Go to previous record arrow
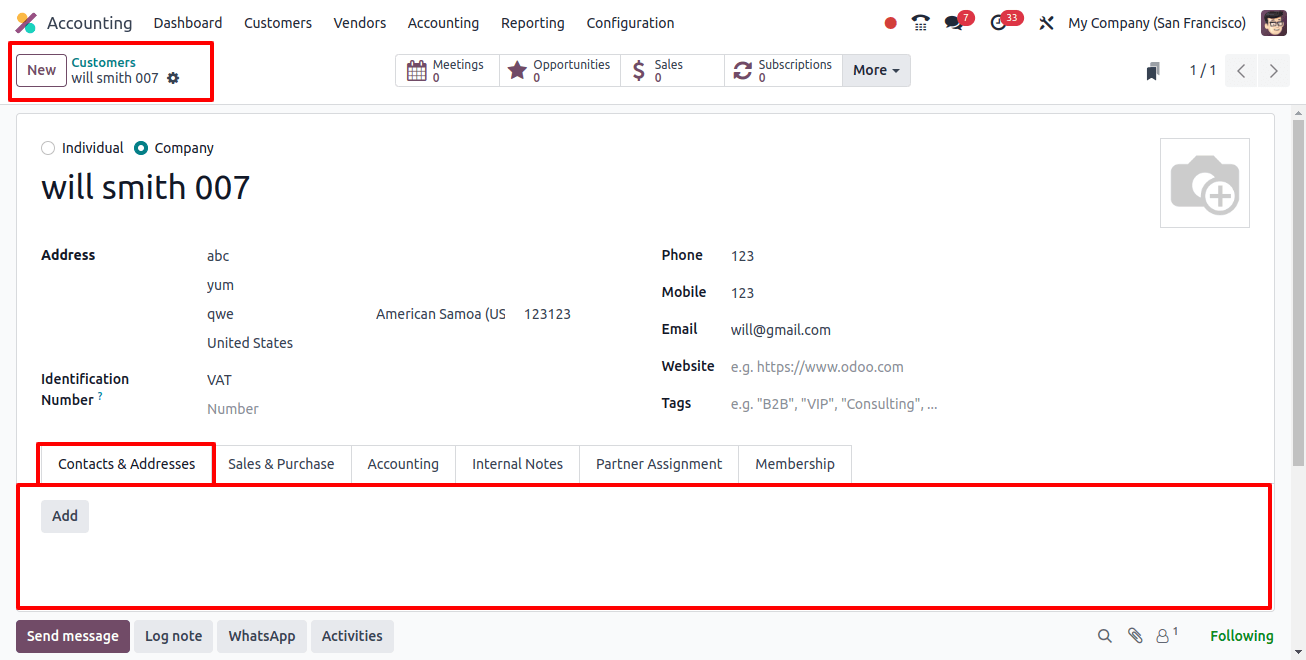 tap(1241, 71)
